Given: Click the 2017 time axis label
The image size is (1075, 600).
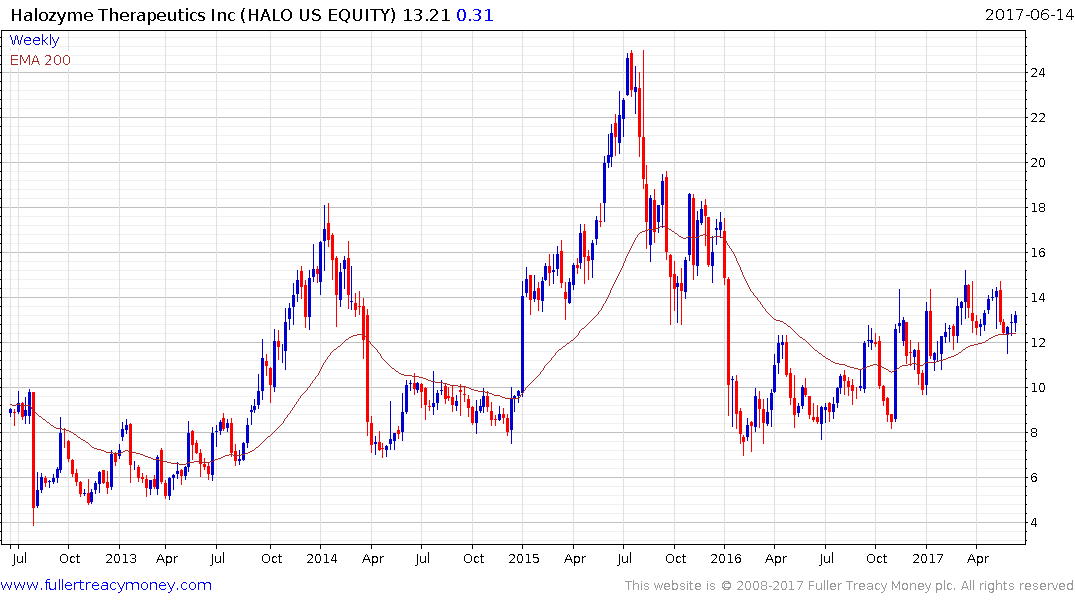Looking at the screenshot, I should click(x=928, y=559).
